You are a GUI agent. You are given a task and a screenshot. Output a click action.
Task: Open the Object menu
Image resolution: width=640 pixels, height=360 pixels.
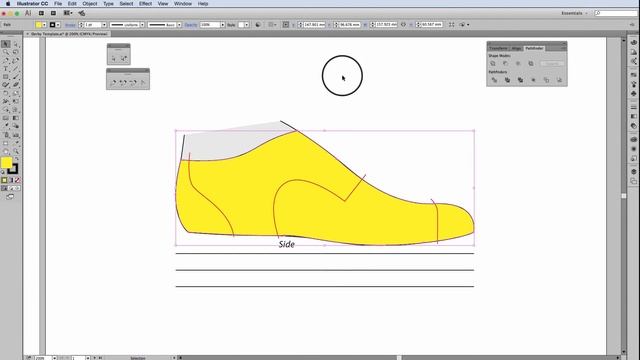tap(90, 4)
